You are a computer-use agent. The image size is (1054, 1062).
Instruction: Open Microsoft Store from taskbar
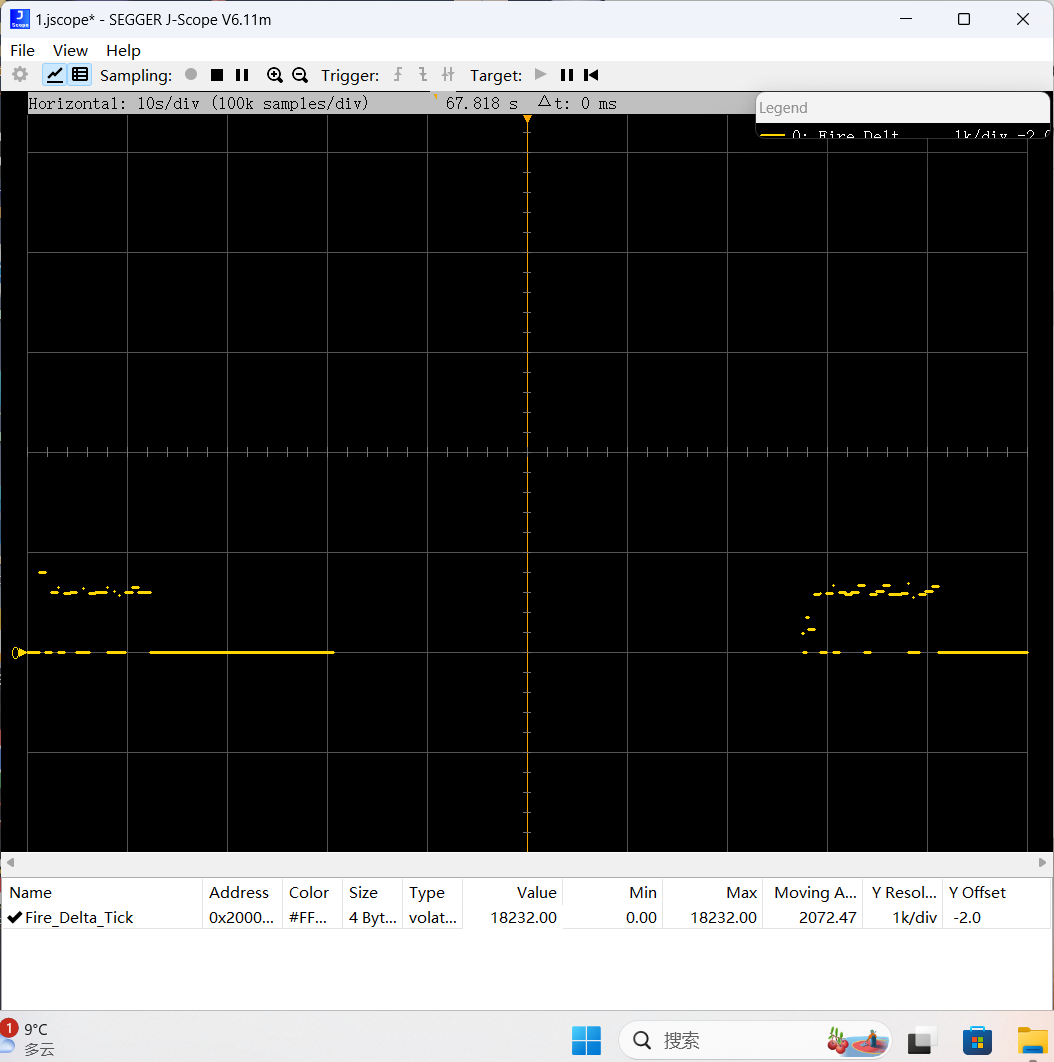coord(977,1040)
